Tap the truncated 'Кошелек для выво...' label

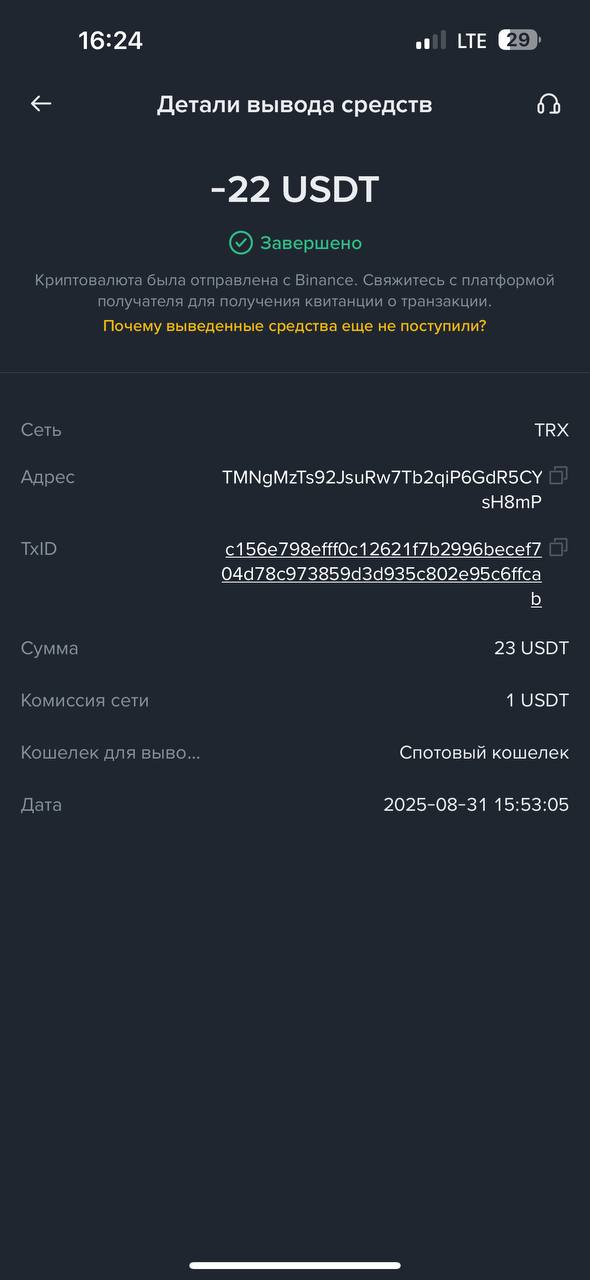coord(111,752)
